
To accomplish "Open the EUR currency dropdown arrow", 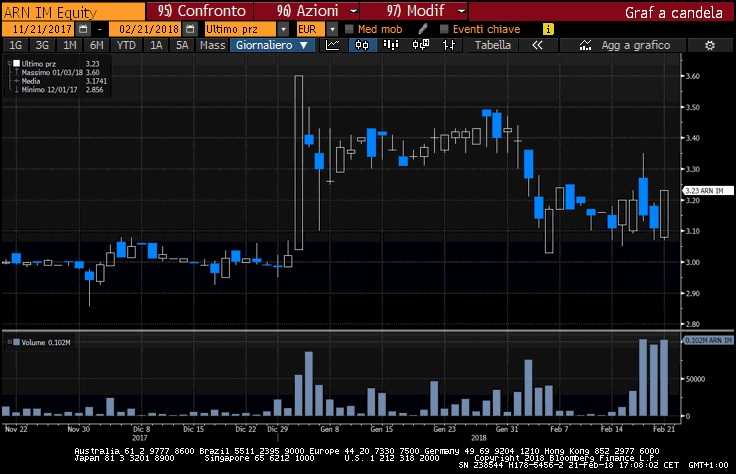I will [x=332, y=29].
